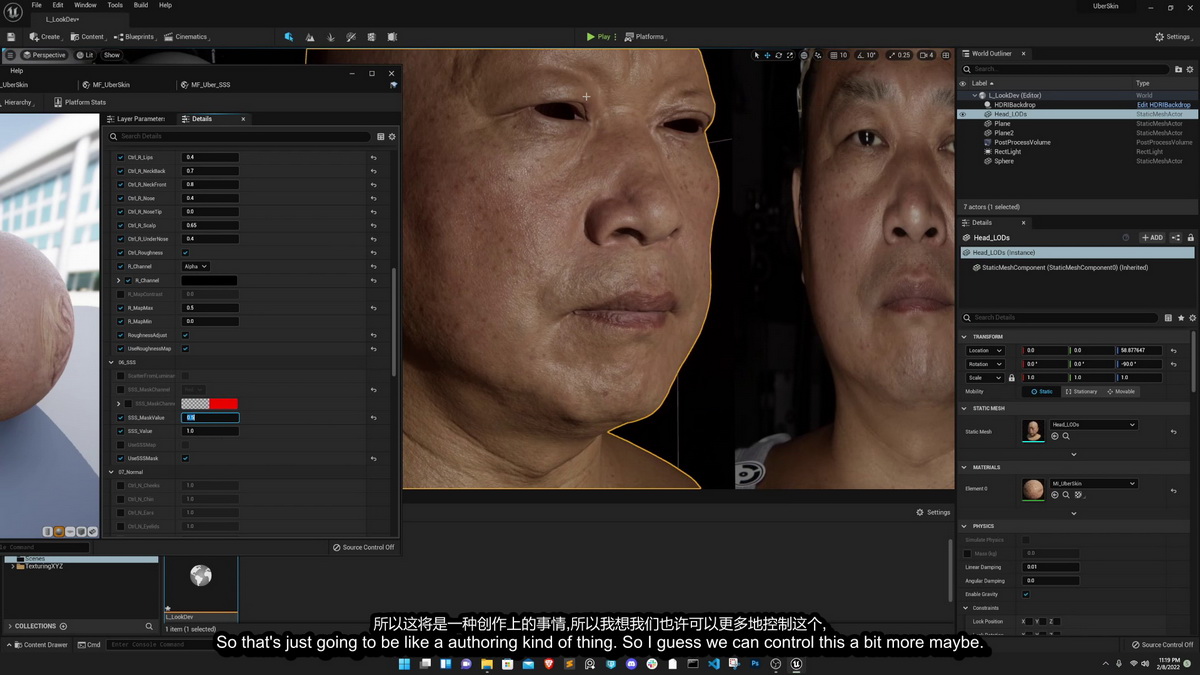Image resolution: width=1200 pixels, height=675 pixels.
Task: Click the surface snapping icon in viewport
Action: pos(818,55)
